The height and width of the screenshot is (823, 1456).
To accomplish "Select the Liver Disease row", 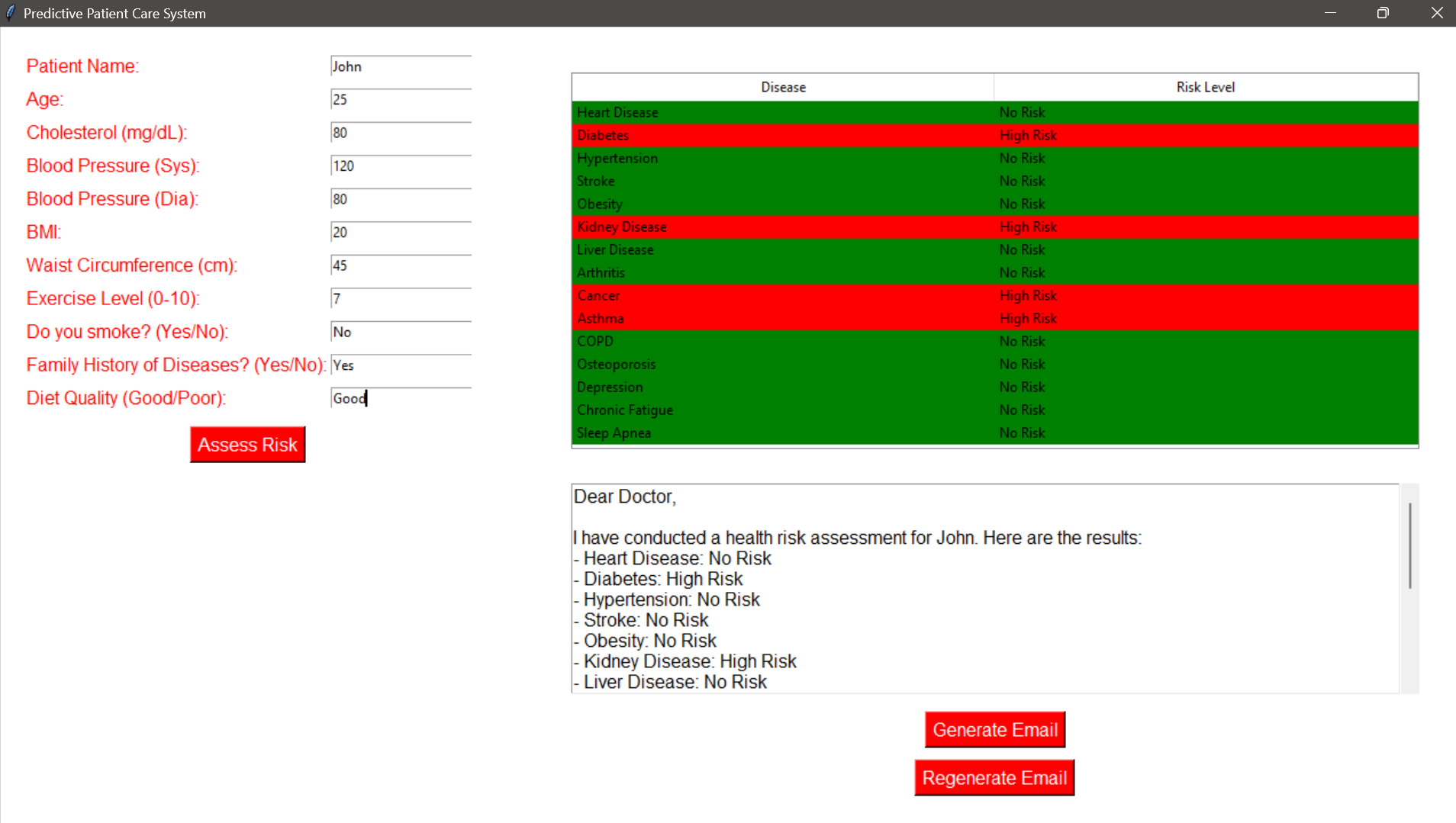I will [x=995, y=249].
